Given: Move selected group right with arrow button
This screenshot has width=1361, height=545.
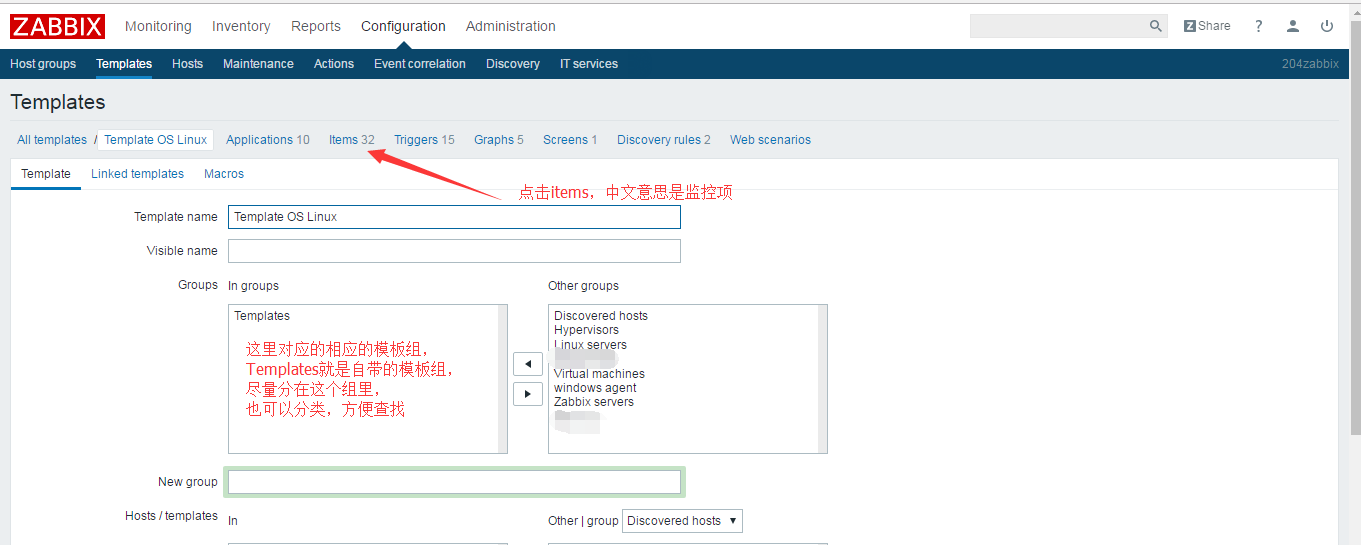Looking at the screenshot, I should pyautogui.click(x=528, y=393).
